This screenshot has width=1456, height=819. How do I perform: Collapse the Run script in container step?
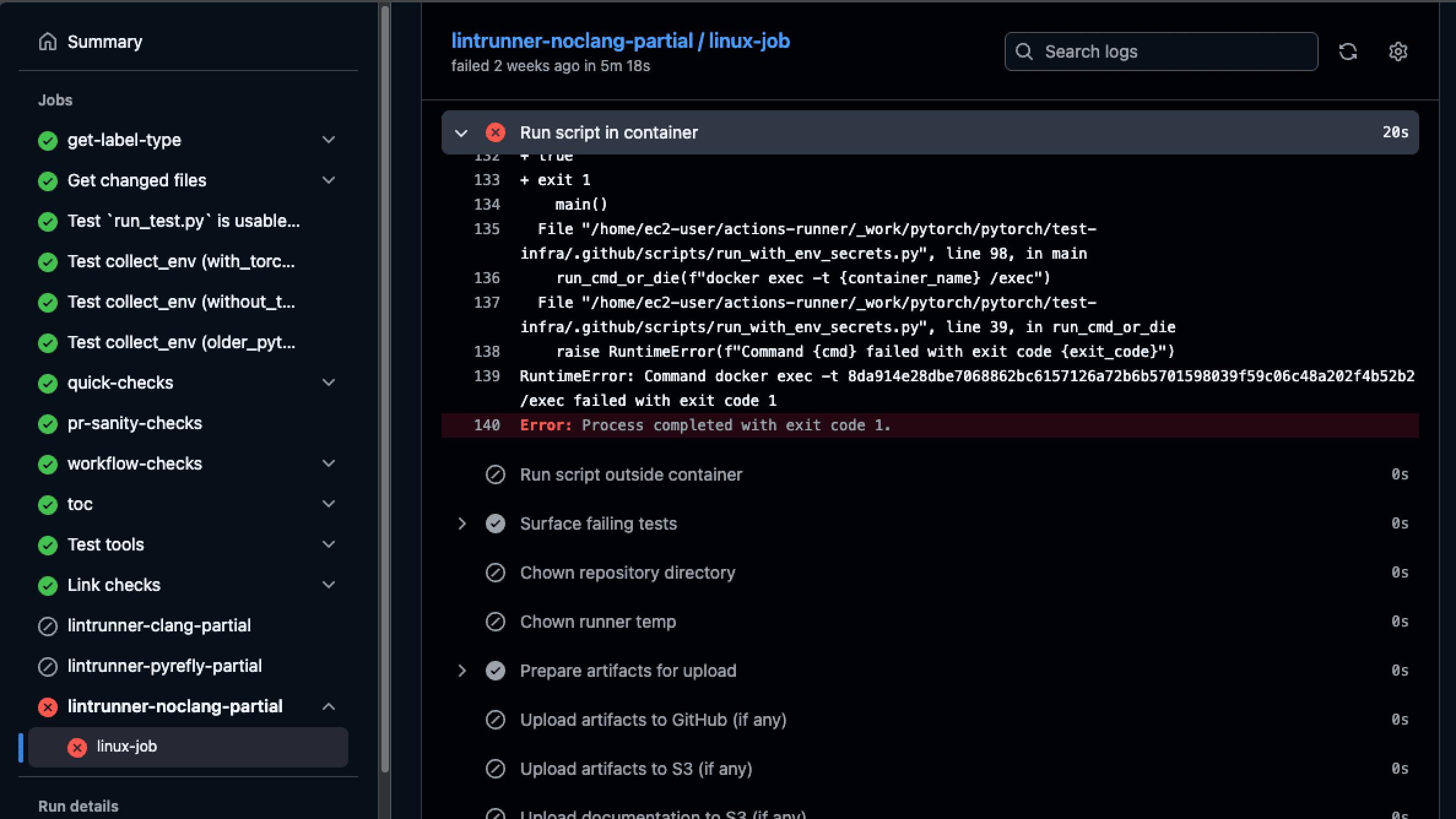pyautogui.click(x=461, y=132)
